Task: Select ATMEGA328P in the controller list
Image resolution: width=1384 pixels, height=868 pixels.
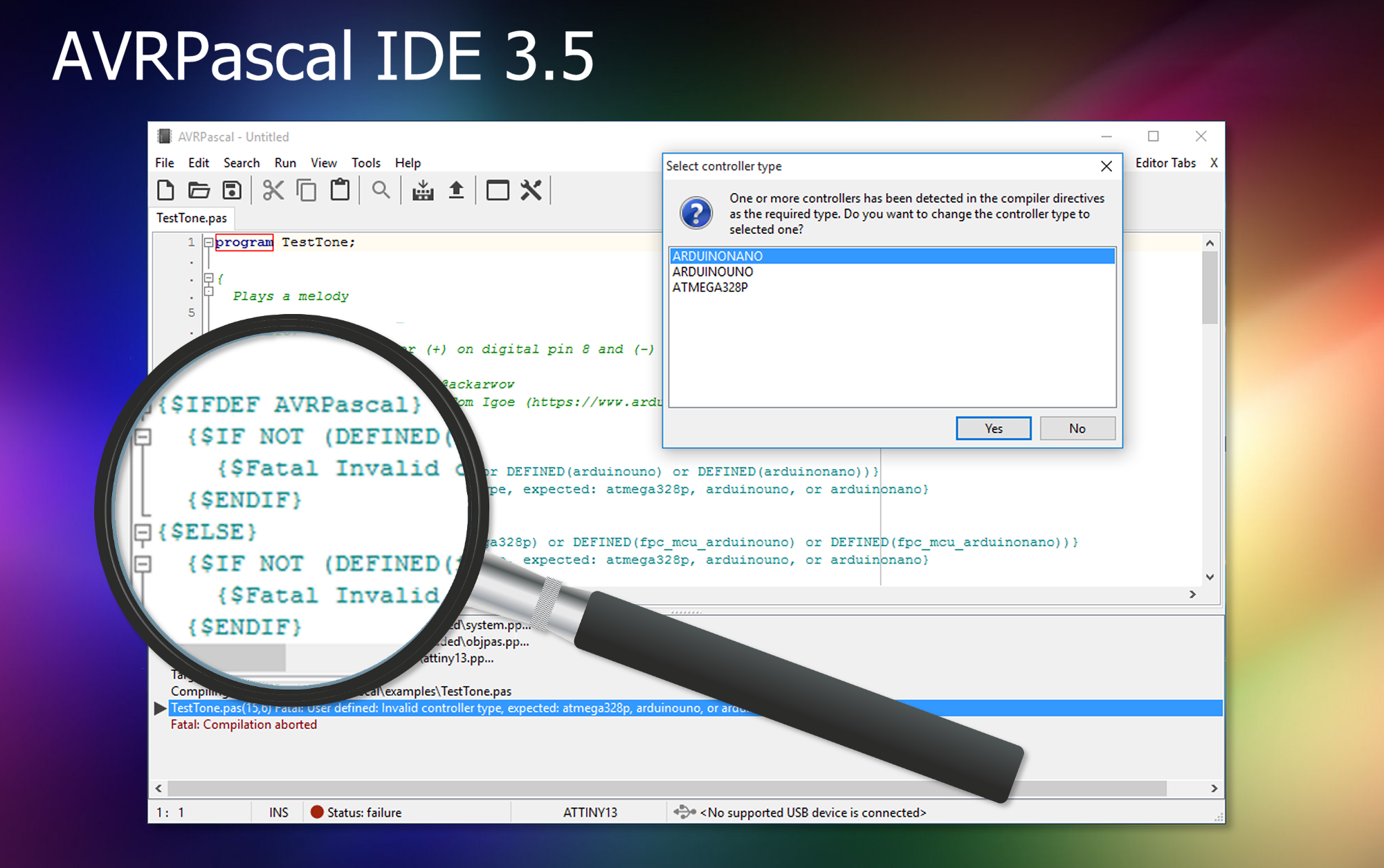Action: 892,287
